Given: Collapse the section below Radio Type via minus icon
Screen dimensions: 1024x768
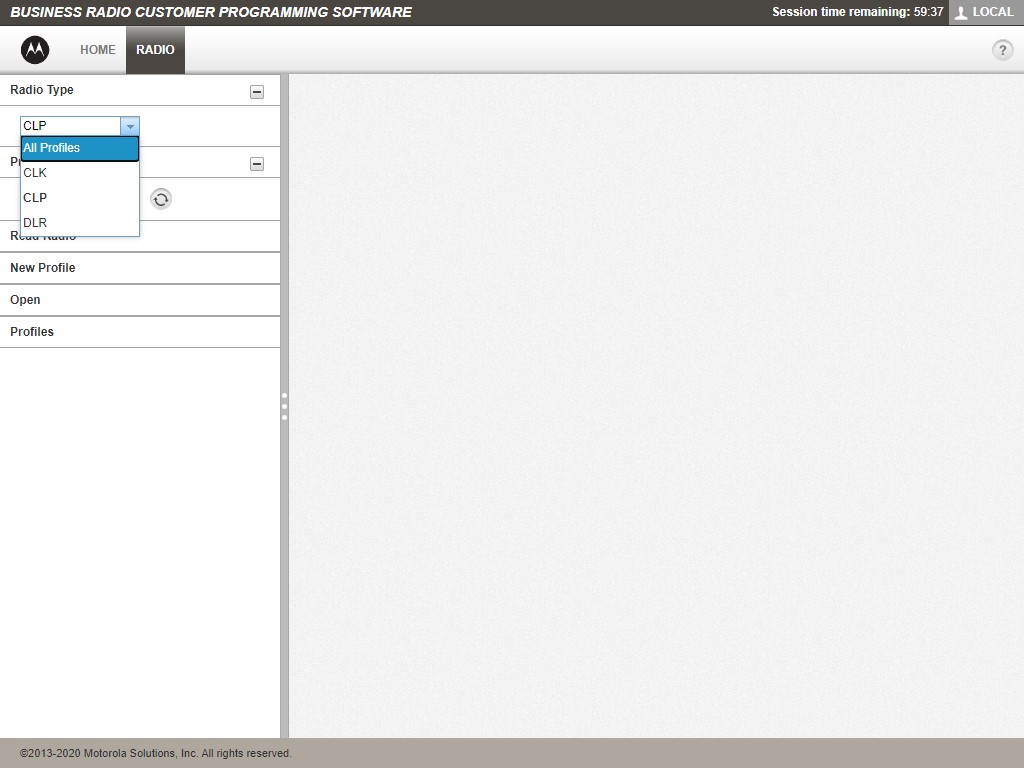Looking at the screenshot, I should pos(257,164).
